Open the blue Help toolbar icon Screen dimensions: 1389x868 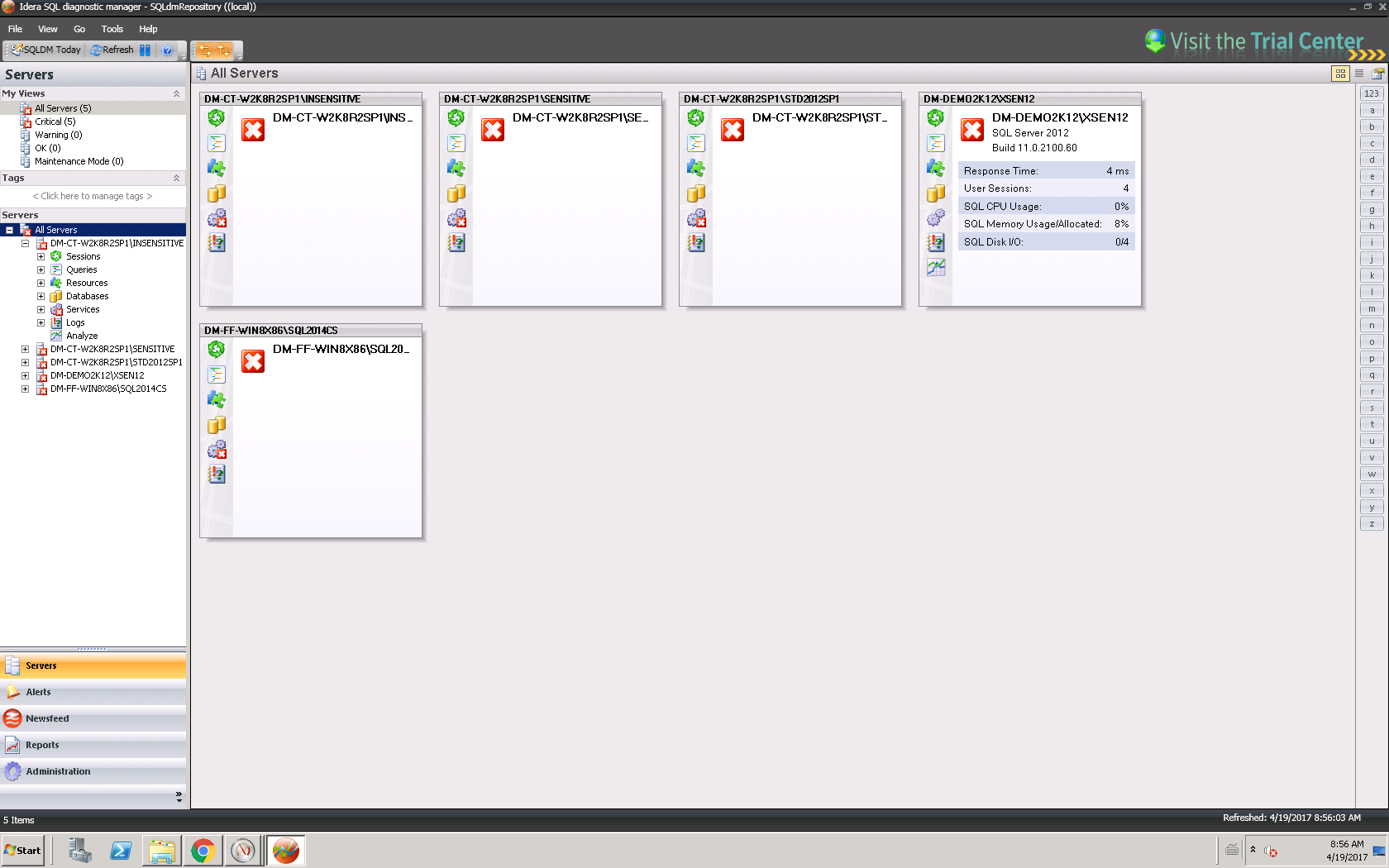pyautogui.click(x=167, y=50)
